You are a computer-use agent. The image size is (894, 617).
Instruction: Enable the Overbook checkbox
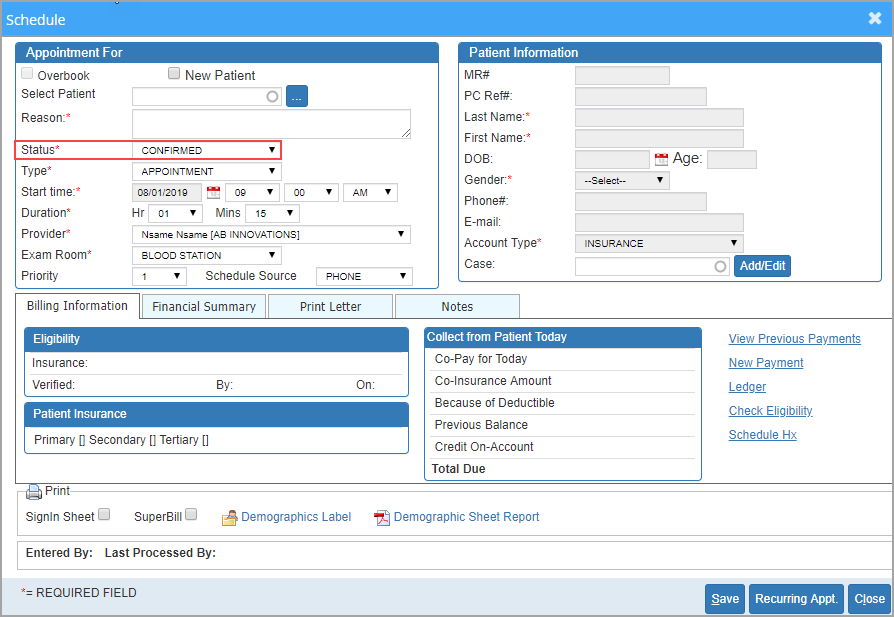[x=27, y=74]
